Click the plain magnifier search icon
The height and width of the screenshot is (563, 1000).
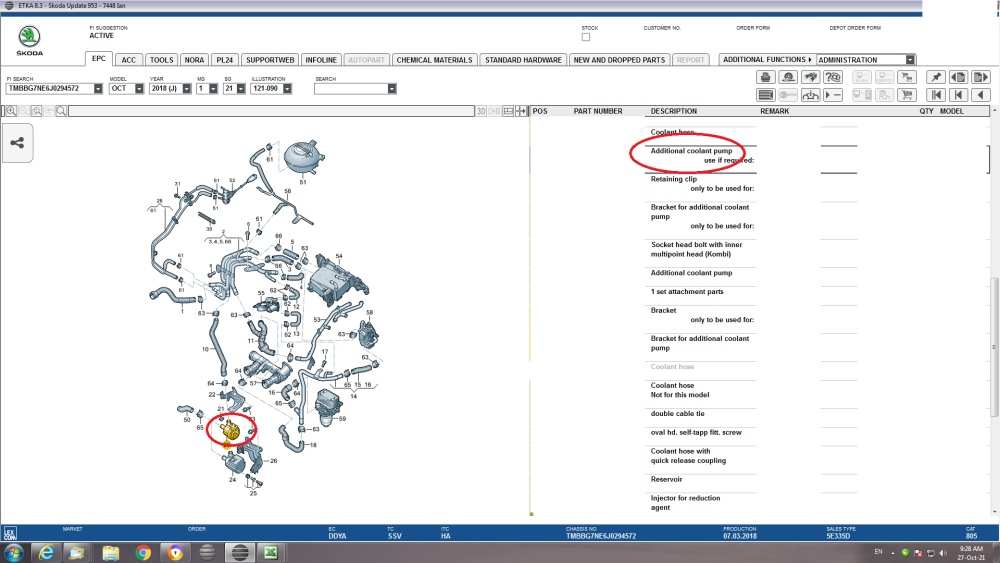pyautogui.click(x=61, y=111)
